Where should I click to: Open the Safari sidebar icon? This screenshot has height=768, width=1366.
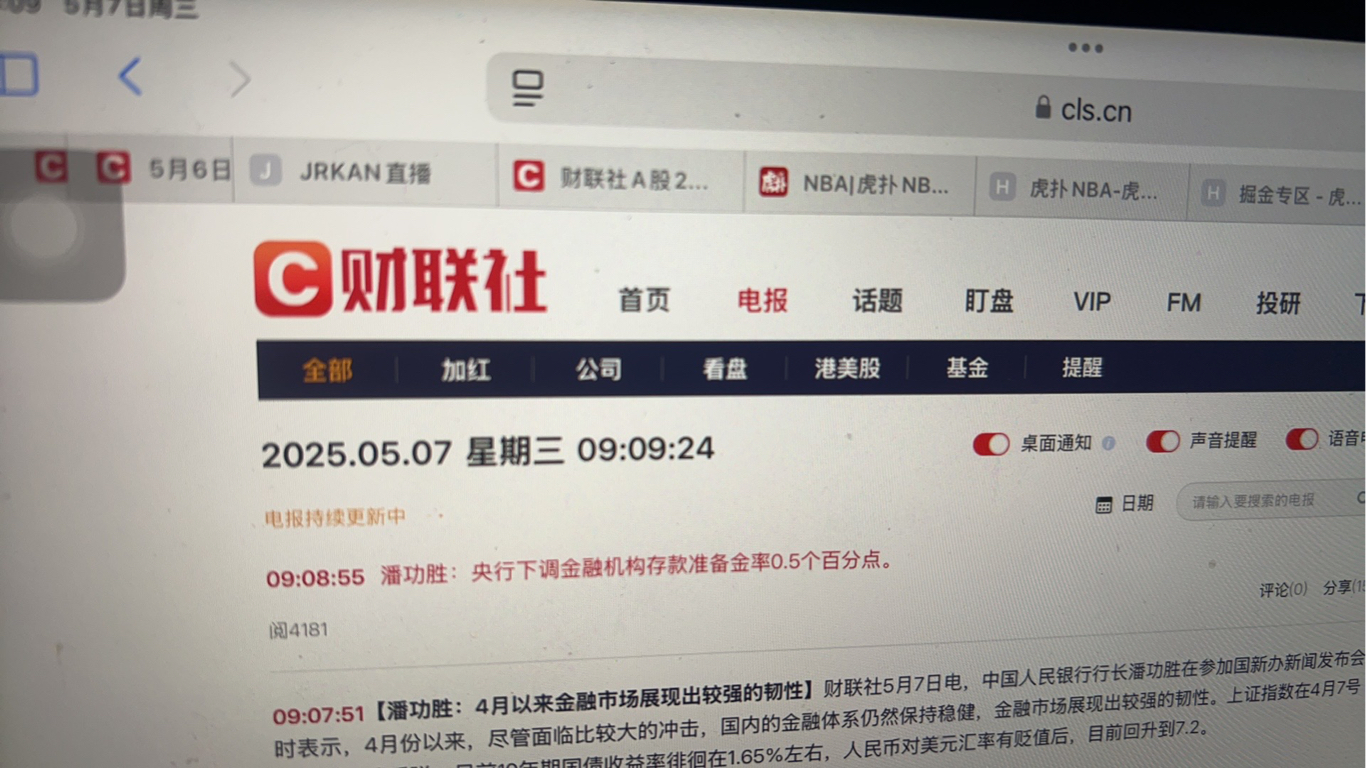click(18, 74)
